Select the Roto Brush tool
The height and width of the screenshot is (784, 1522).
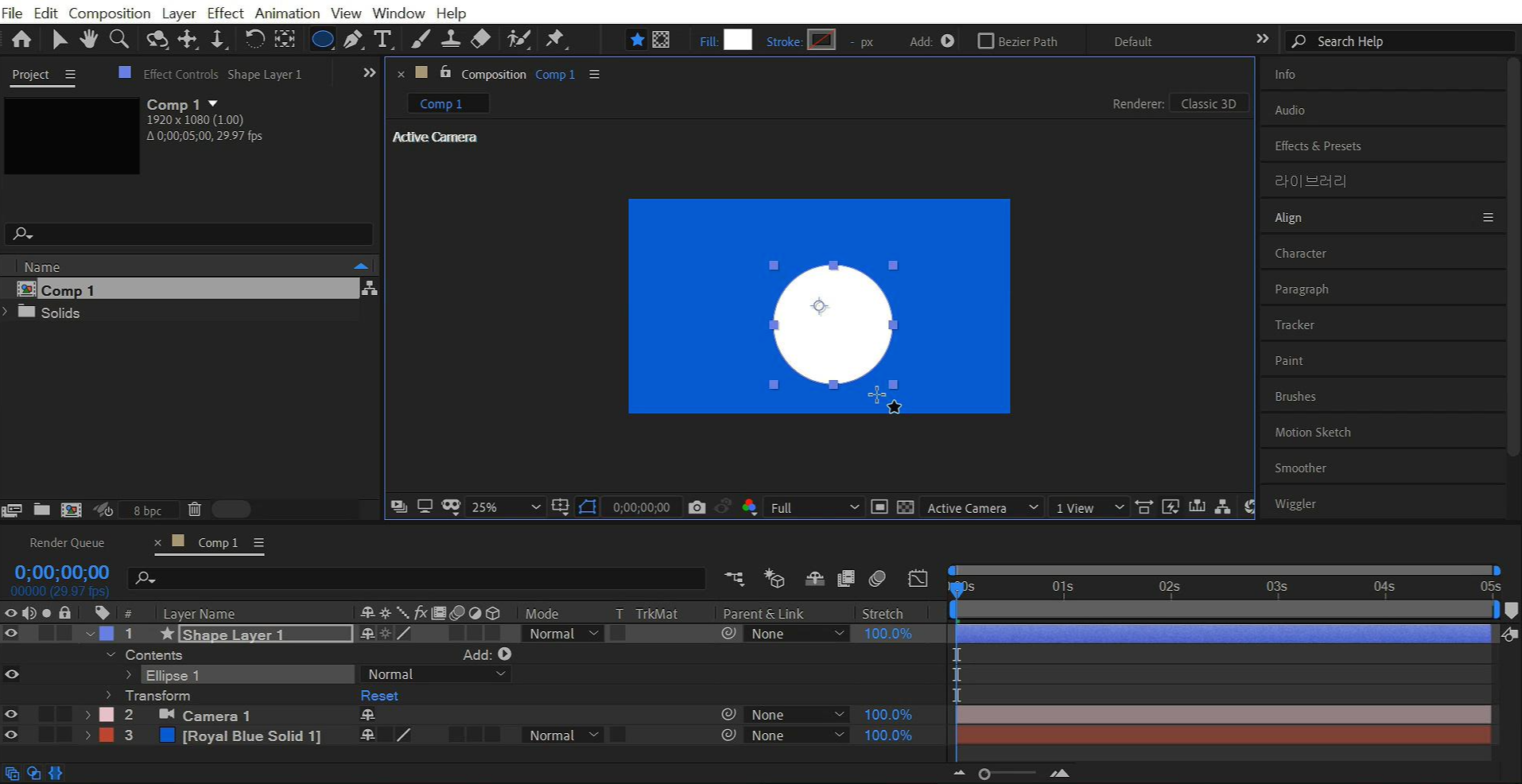[x=518, y=39]
